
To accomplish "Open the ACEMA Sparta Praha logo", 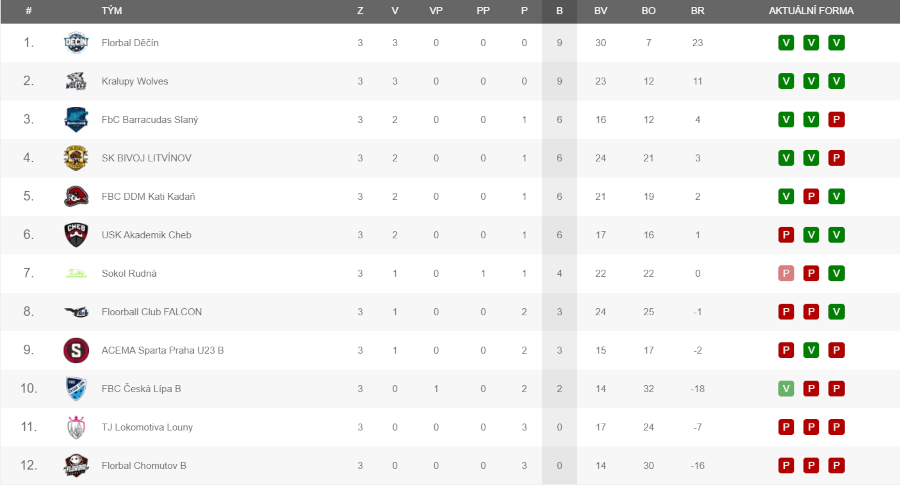I will 76,350.
